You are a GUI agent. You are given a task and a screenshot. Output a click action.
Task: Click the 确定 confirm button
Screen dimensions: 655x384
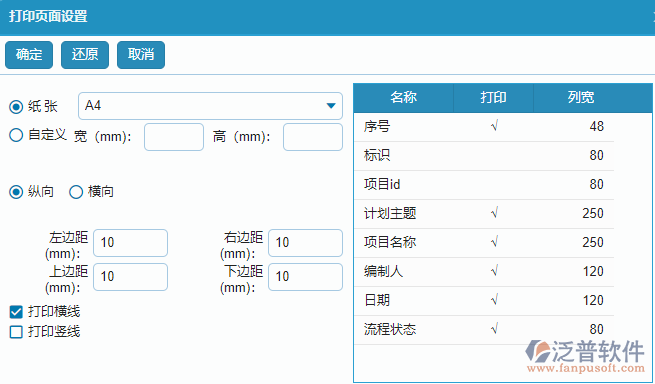[x=29, y=55]
